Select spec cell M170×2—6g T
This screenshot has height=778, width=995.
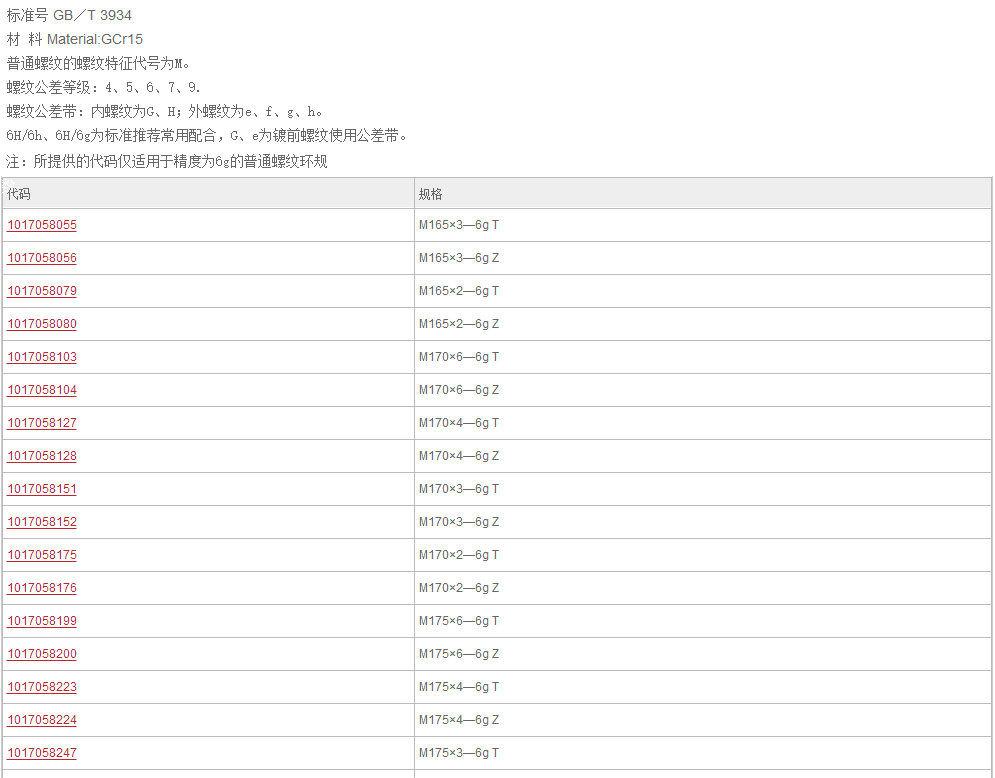click(x=703, y=555)
